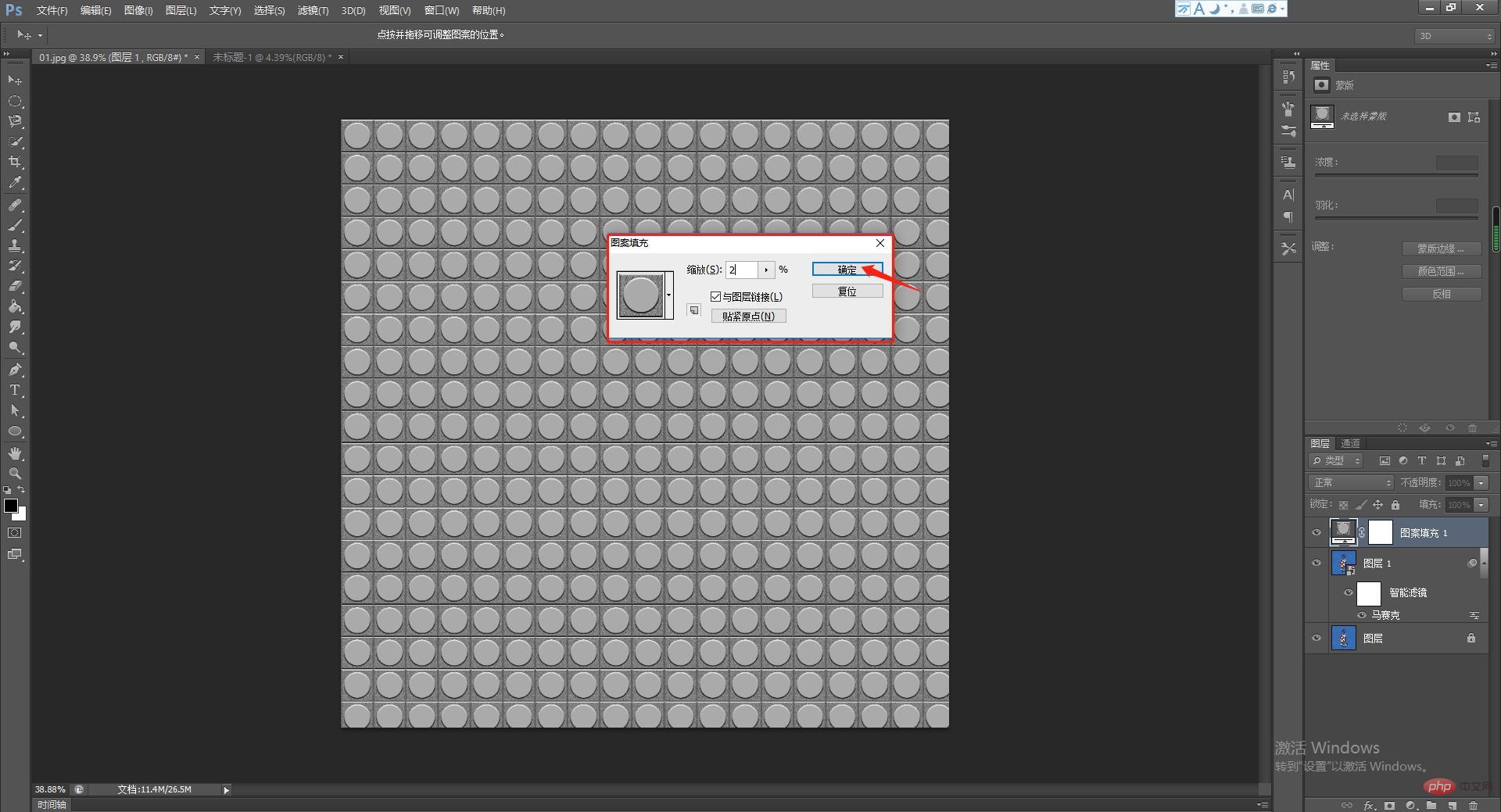Close the 图案填充 dialog
Viewport: 1501px width, 812px height.
coord(880,243)
